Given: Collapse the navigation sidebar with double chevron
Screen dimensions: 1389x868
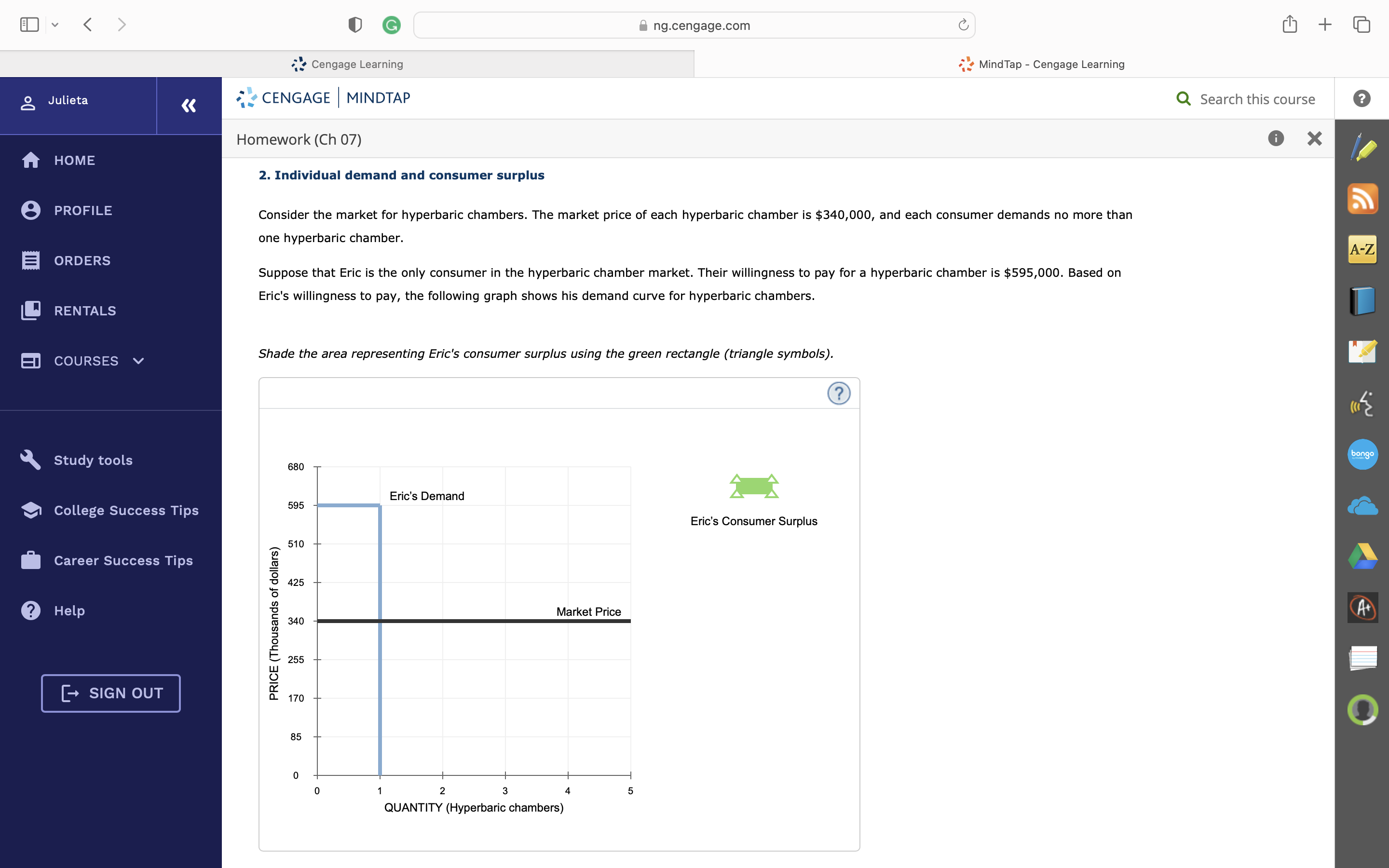Looking at the screenshot, I should point(189,106).
